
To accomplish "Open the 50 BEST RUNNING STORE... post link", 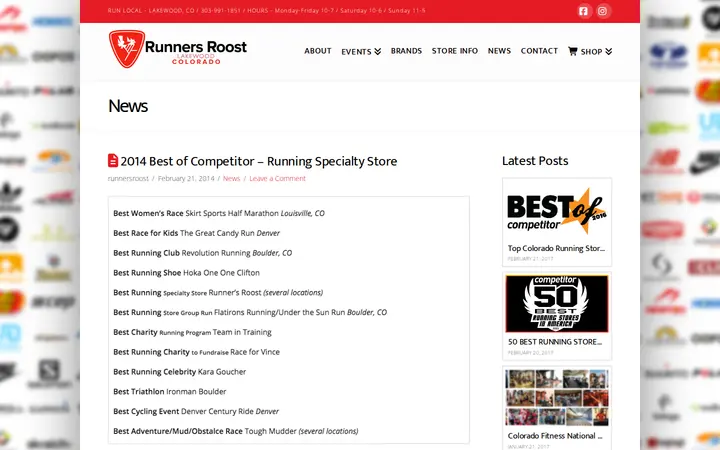I will (555, 342).
